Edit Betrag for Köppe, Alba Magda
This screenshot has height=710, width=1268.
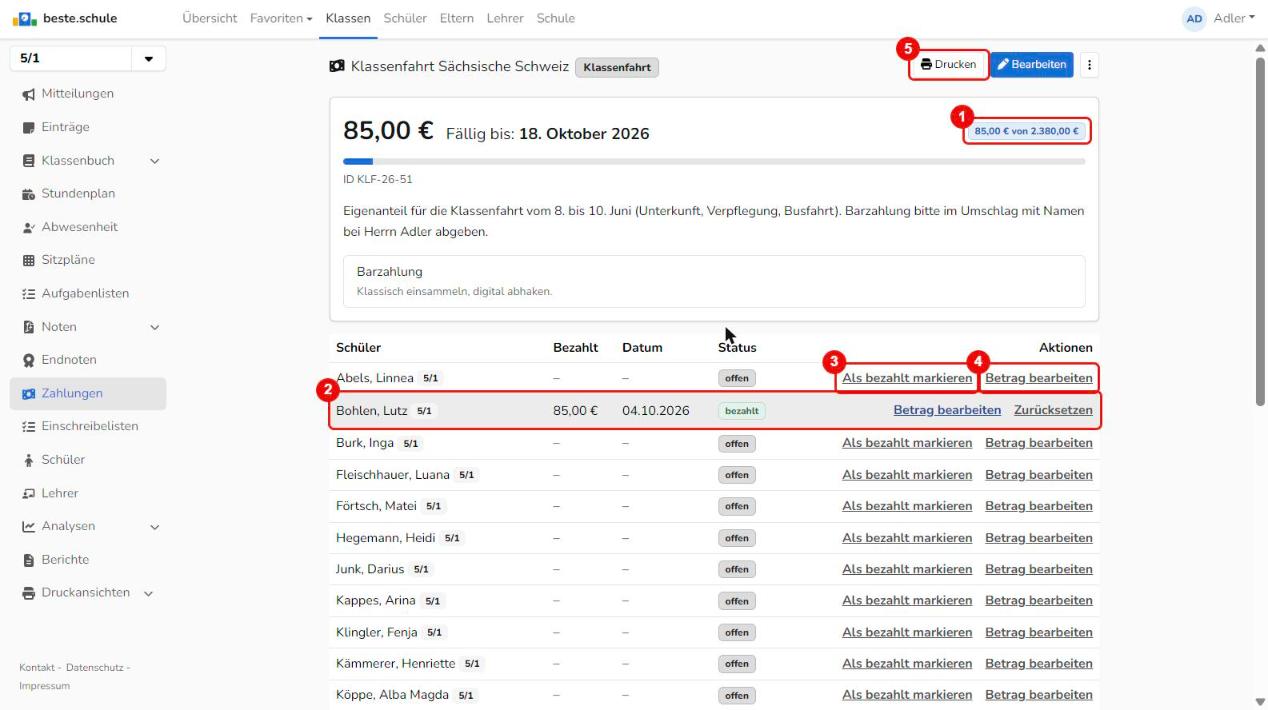click(1039, 695)
